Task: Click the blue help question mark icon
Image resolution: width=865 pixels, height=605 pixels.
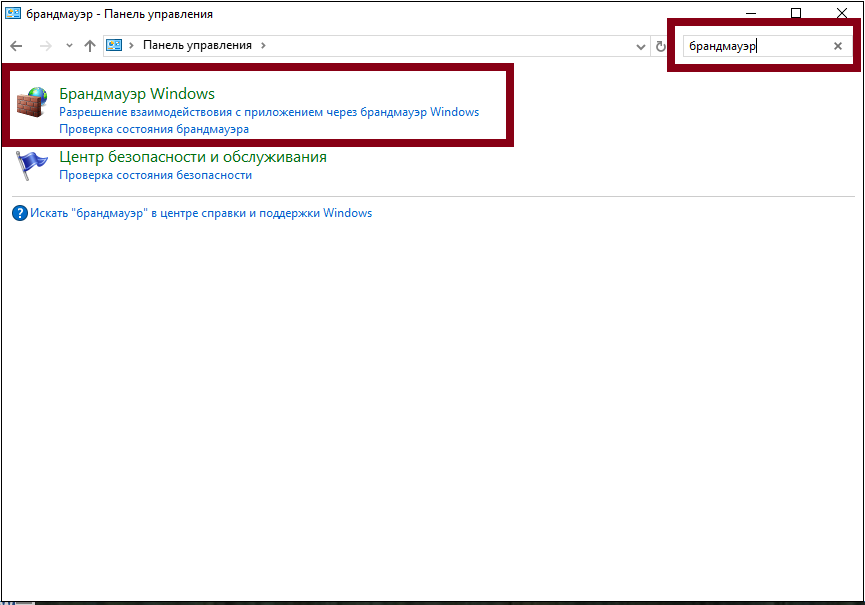Action: 20,213
